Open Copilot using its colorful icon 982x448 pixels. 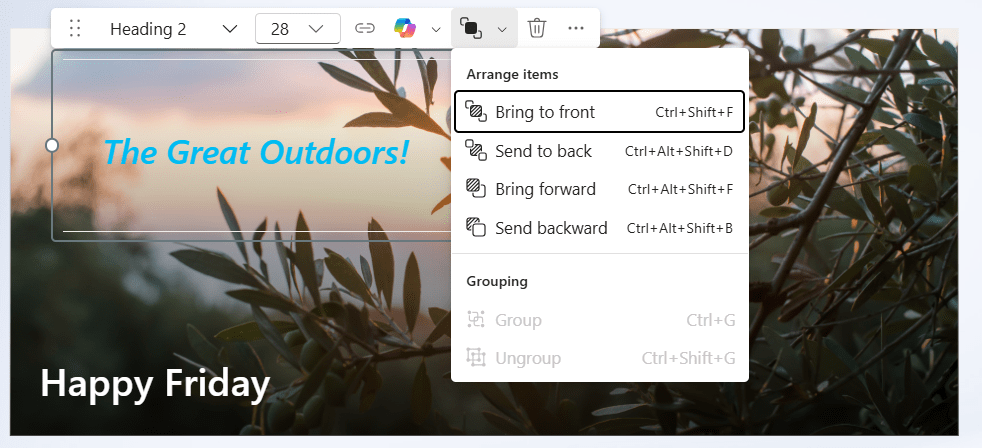coord(405,29)
